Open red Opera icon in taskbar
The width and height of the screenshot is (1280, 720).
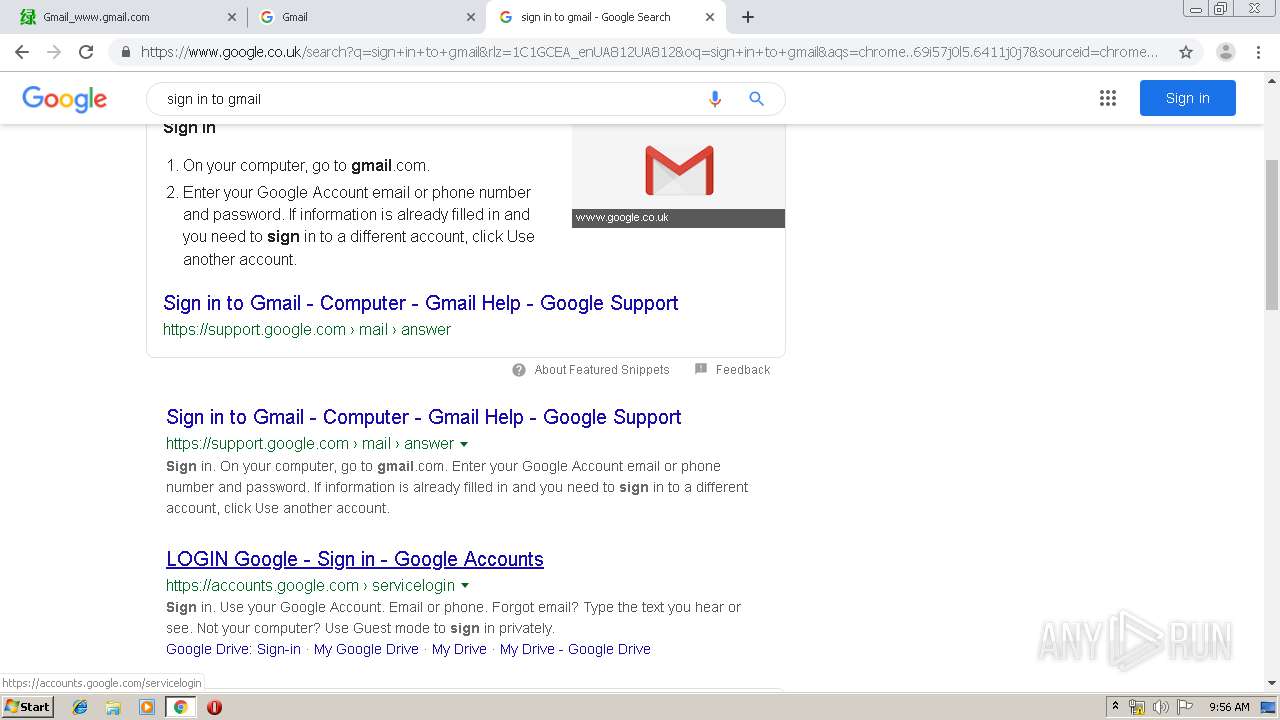214,707
